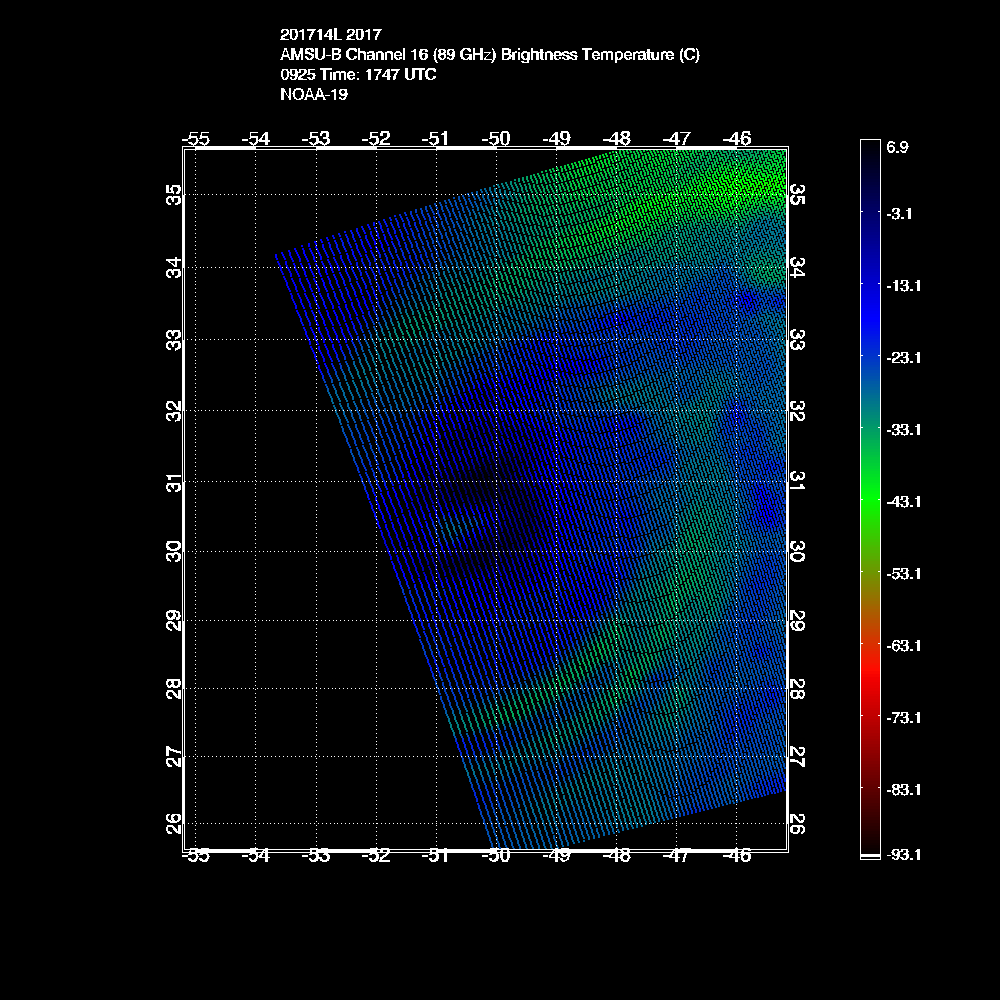
Task: Click the 30 latitude label on the left axis
Action: [174, 551]
